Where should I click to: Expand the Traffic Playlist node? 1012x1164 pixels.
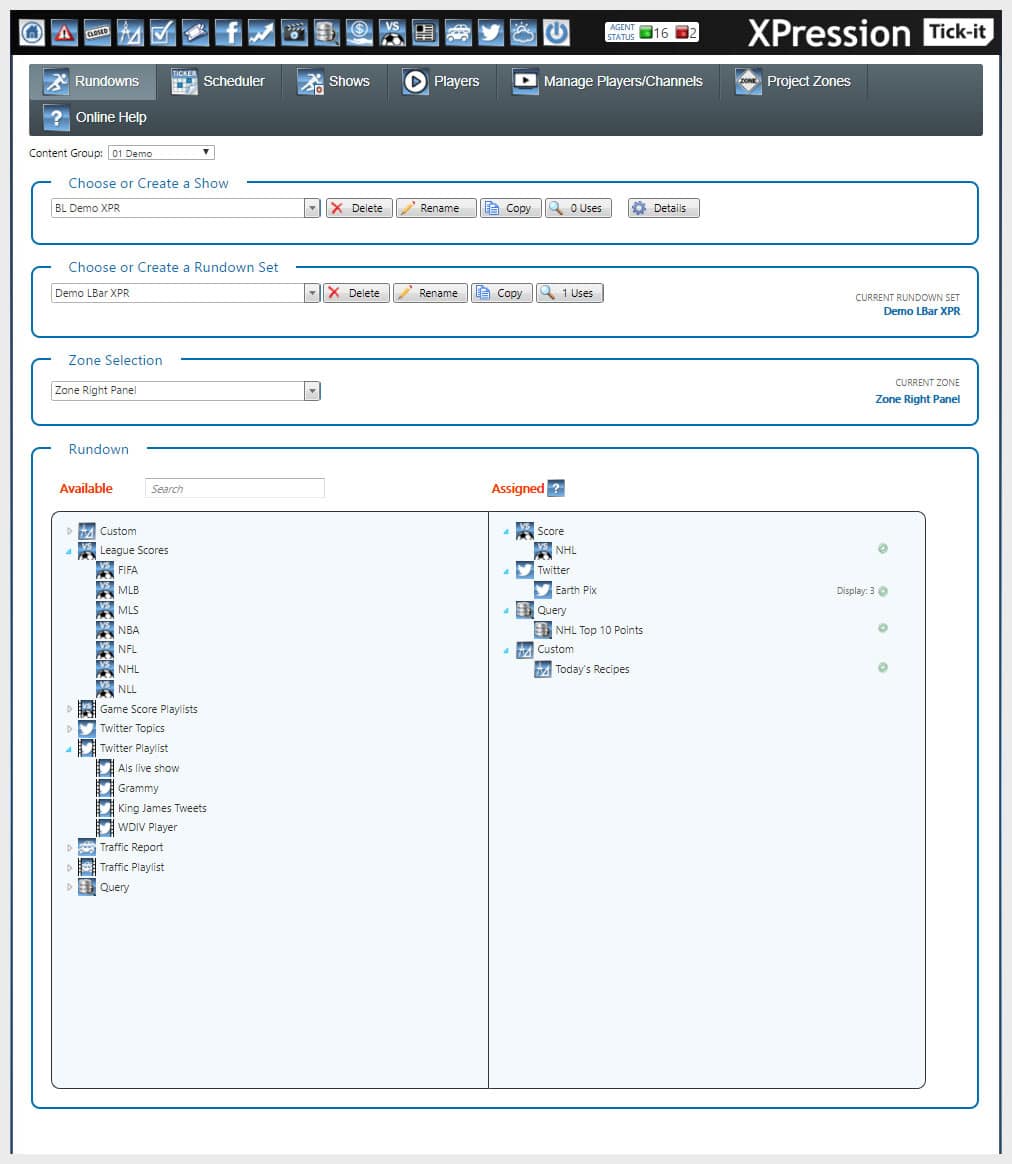(x=69, y=868)
